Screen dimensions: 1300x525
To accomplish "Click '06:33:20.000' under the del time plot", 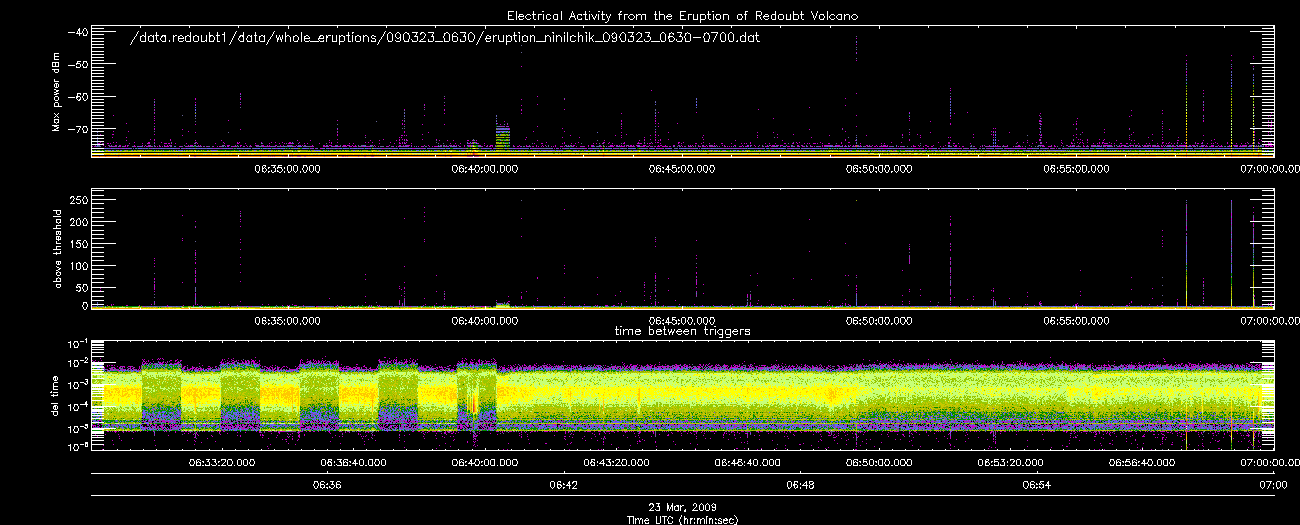I will (221, 463).
